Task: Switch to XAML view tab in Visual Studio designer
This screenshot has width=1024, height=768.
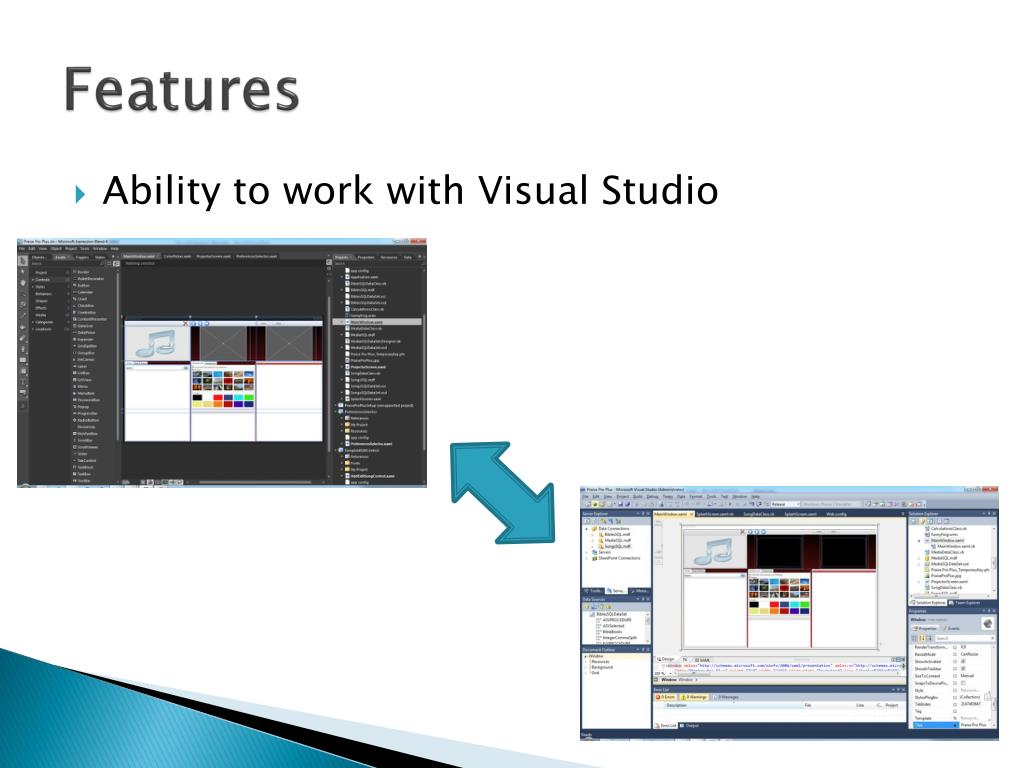Action: tap(703, 660)
